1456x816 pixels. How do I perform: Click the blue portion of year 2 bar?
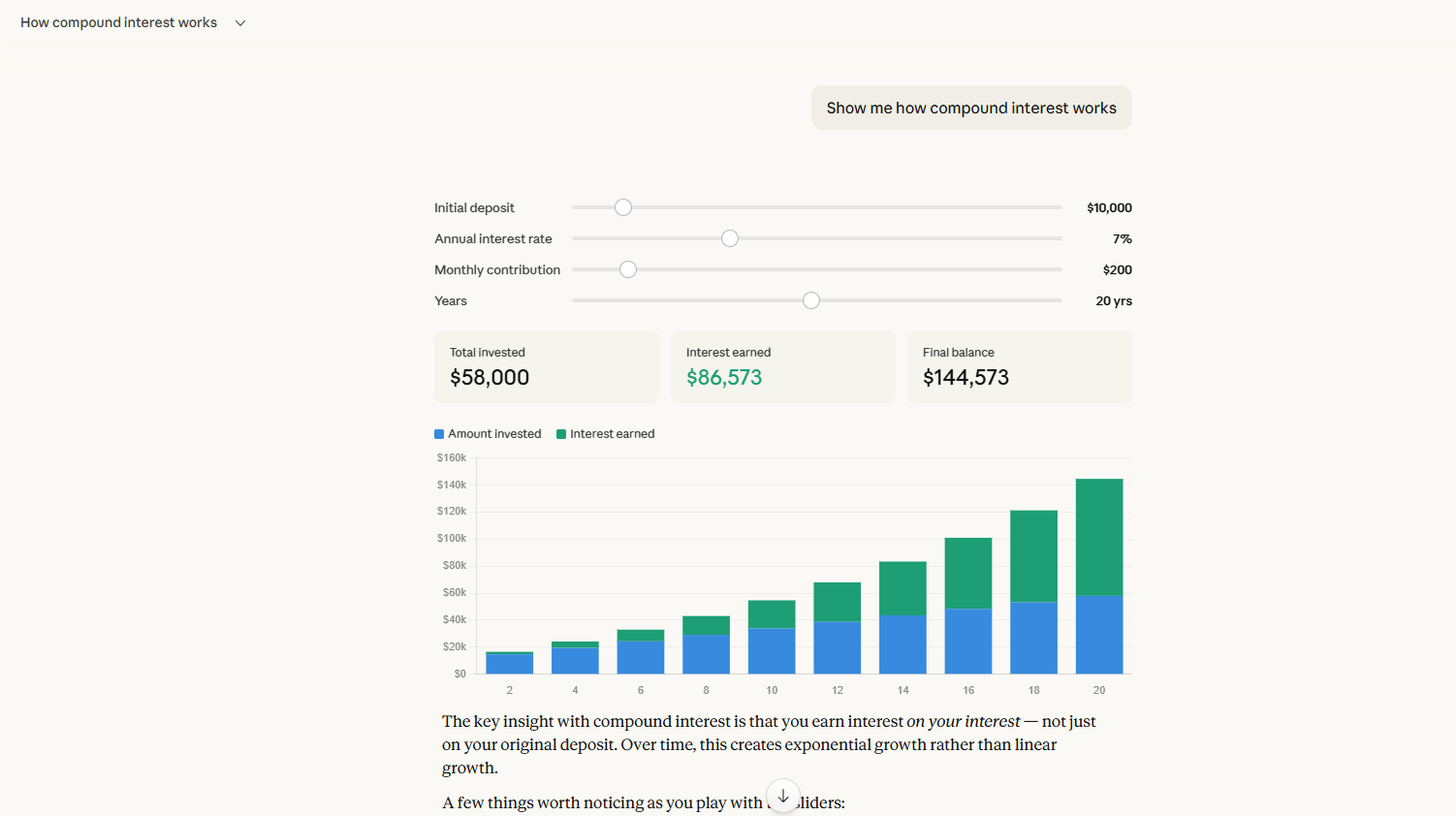(510, 664)
